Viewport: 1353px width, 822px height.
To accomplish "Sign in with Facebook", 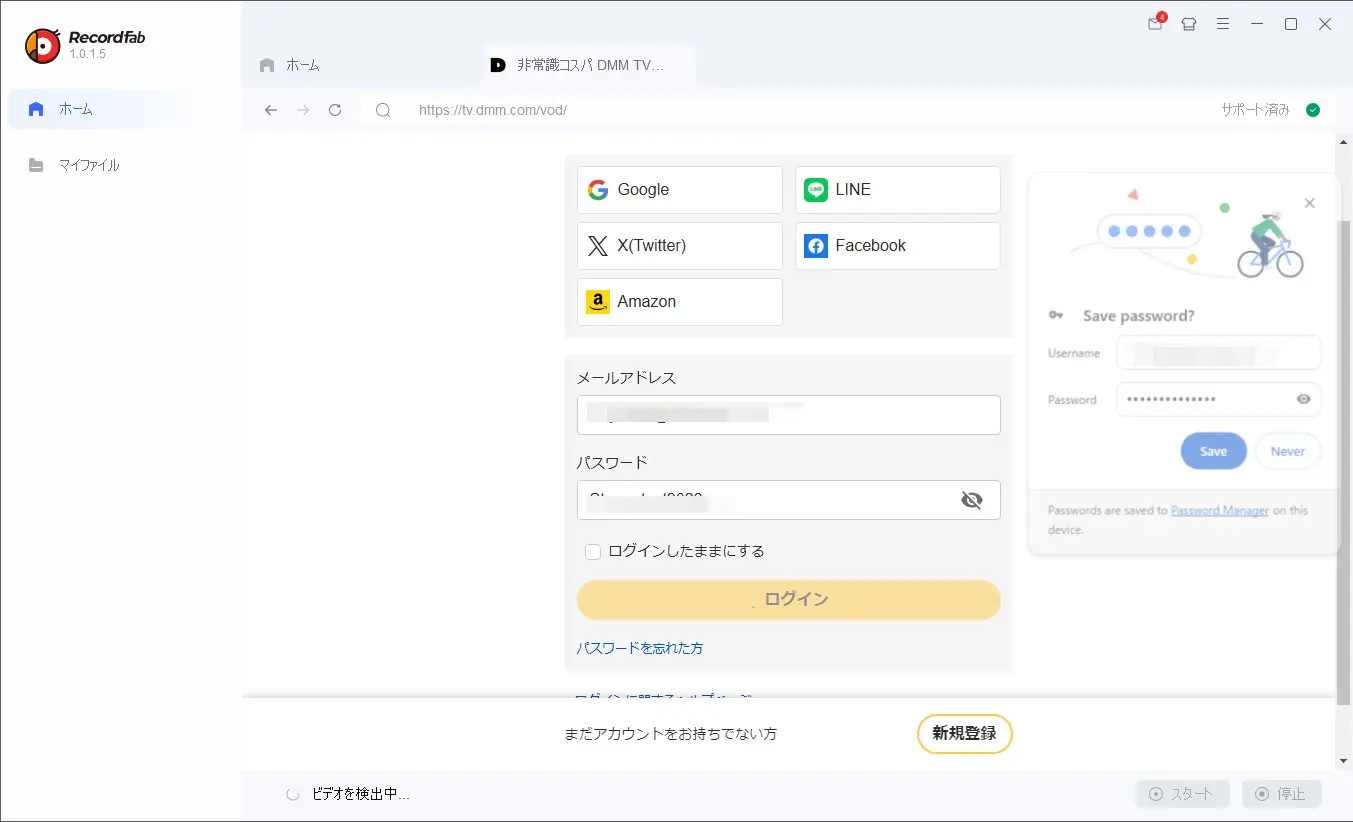I will [x=898, y=246].
